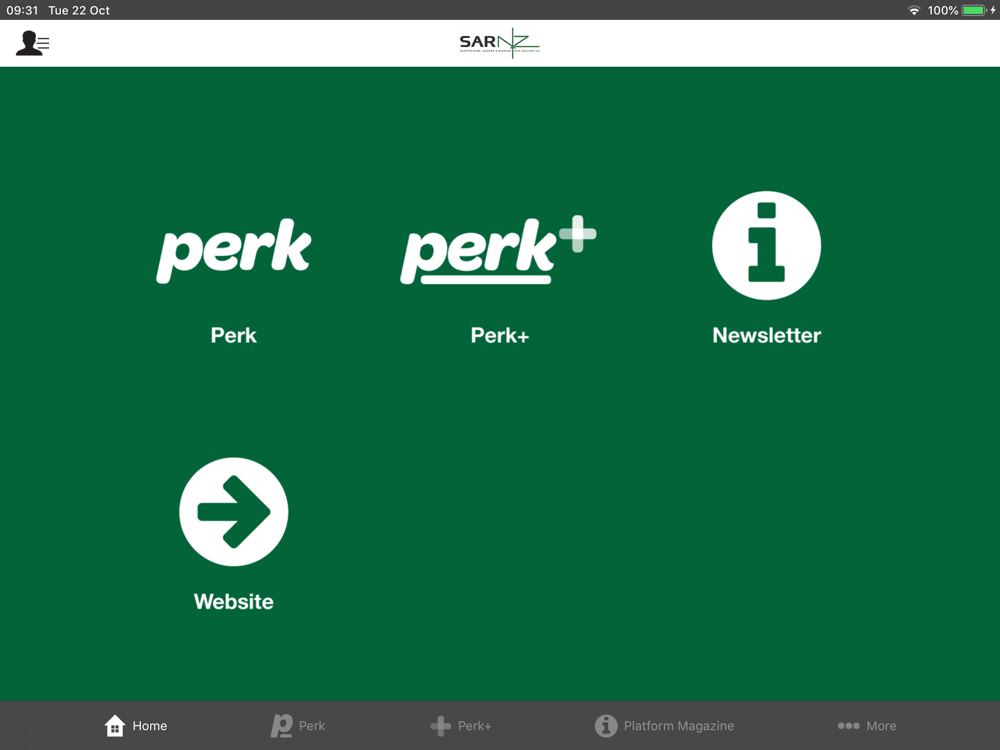
Task: Check the battery indicator in status bar
Action: point(975,10)
